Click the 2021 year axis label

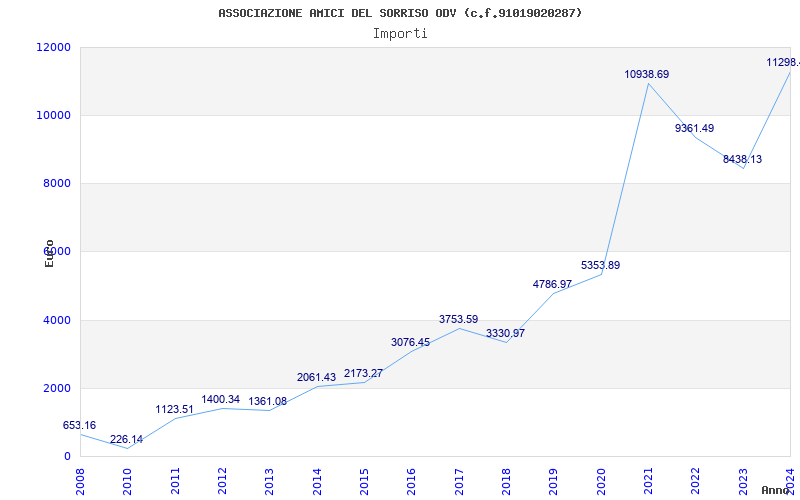[648, 480]
